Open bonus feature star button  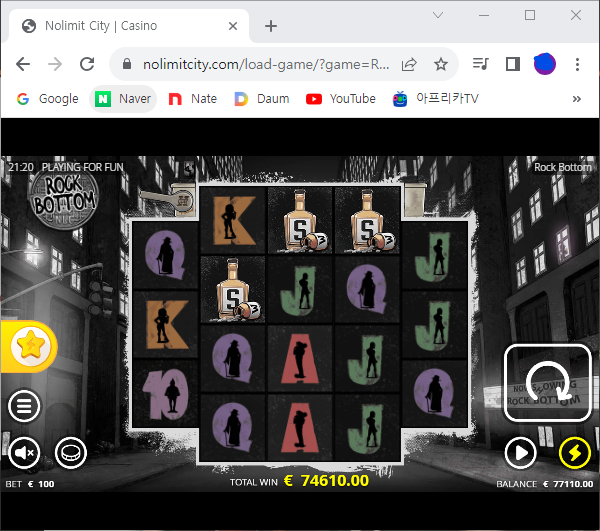31,346
